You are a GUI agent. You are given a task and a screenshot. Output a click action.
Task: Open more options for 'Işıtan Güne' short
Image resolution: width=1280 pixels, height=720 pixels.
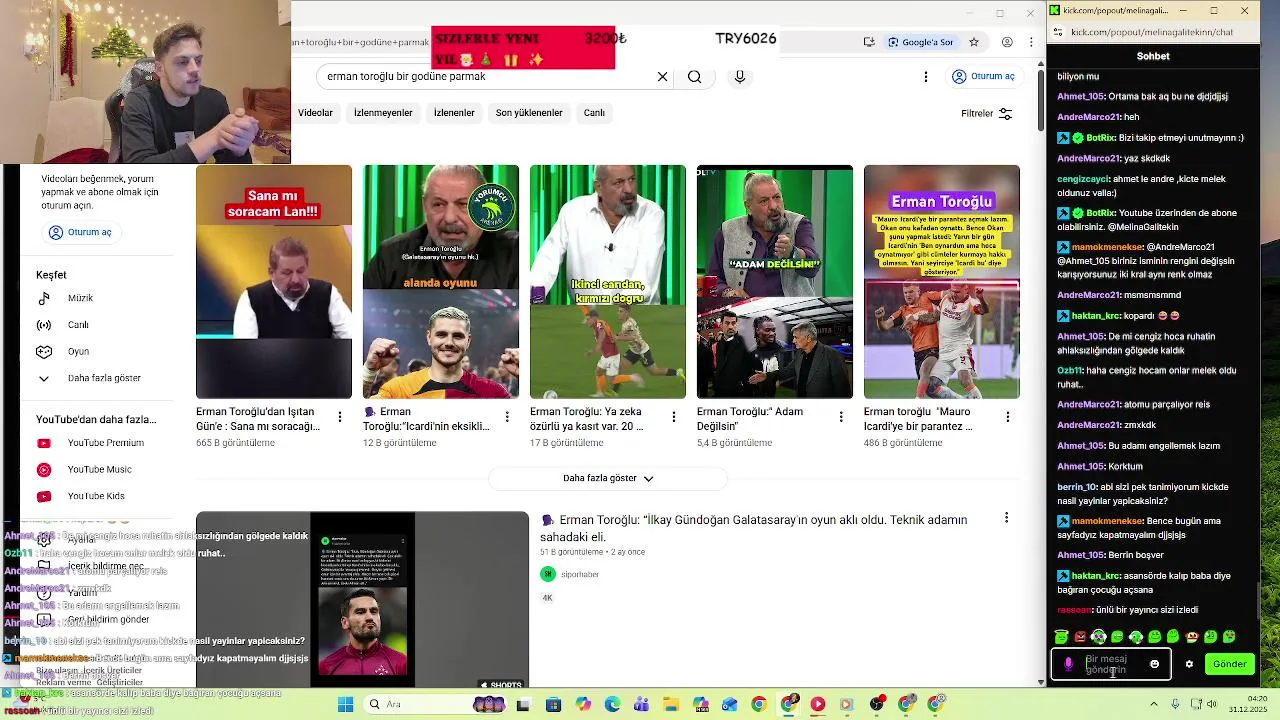pos(339,417)
